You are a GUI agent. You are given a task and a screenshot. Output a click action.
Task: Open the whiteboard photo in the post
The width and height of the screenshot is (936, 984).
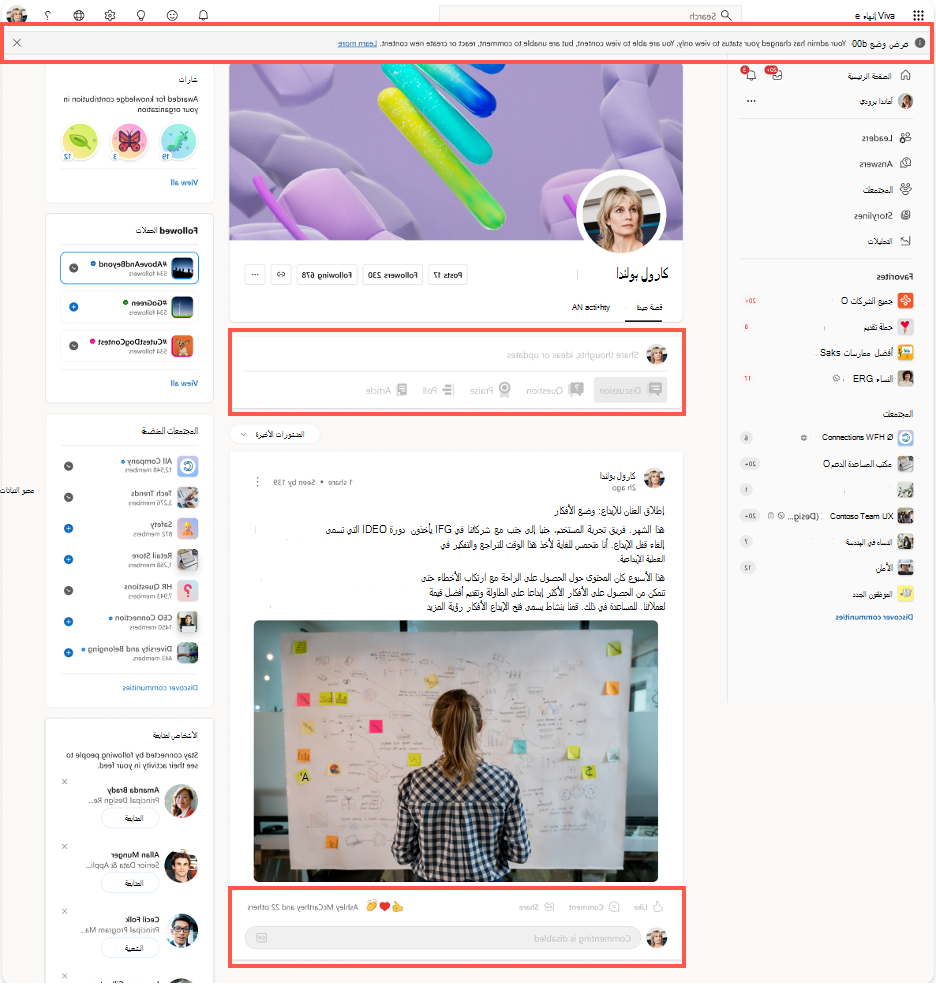click(x=456, y=751)
